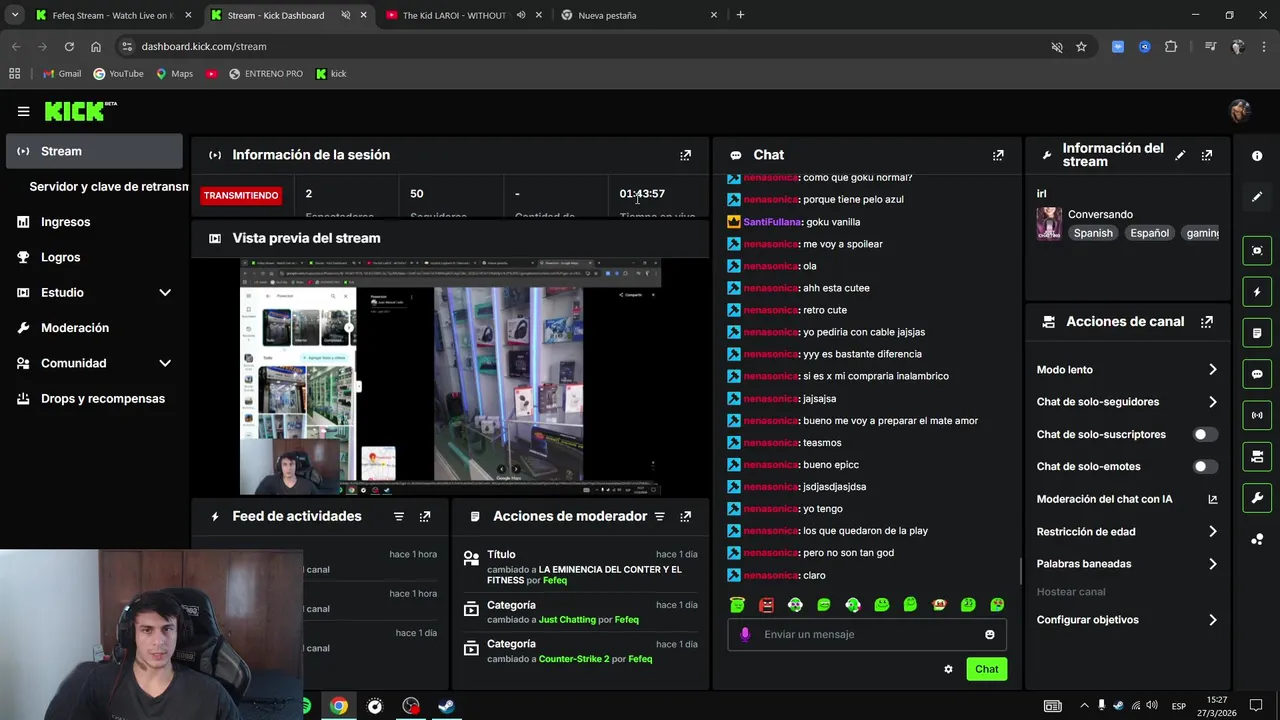Toggle channel actions widget in right sidebar
The width and height of the screenshot is (1280, 720).
1257,457
